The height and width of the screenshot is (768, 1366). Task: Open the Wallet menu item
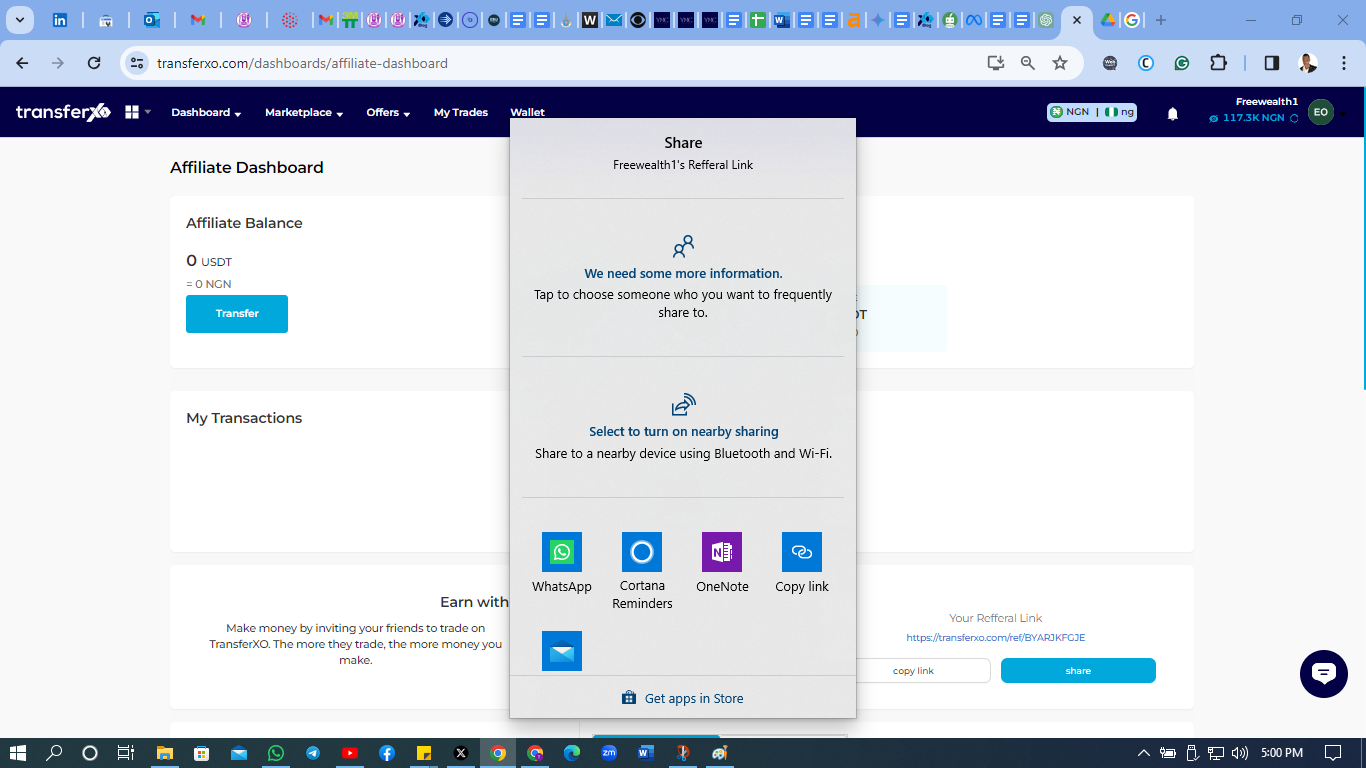point(527,113)
